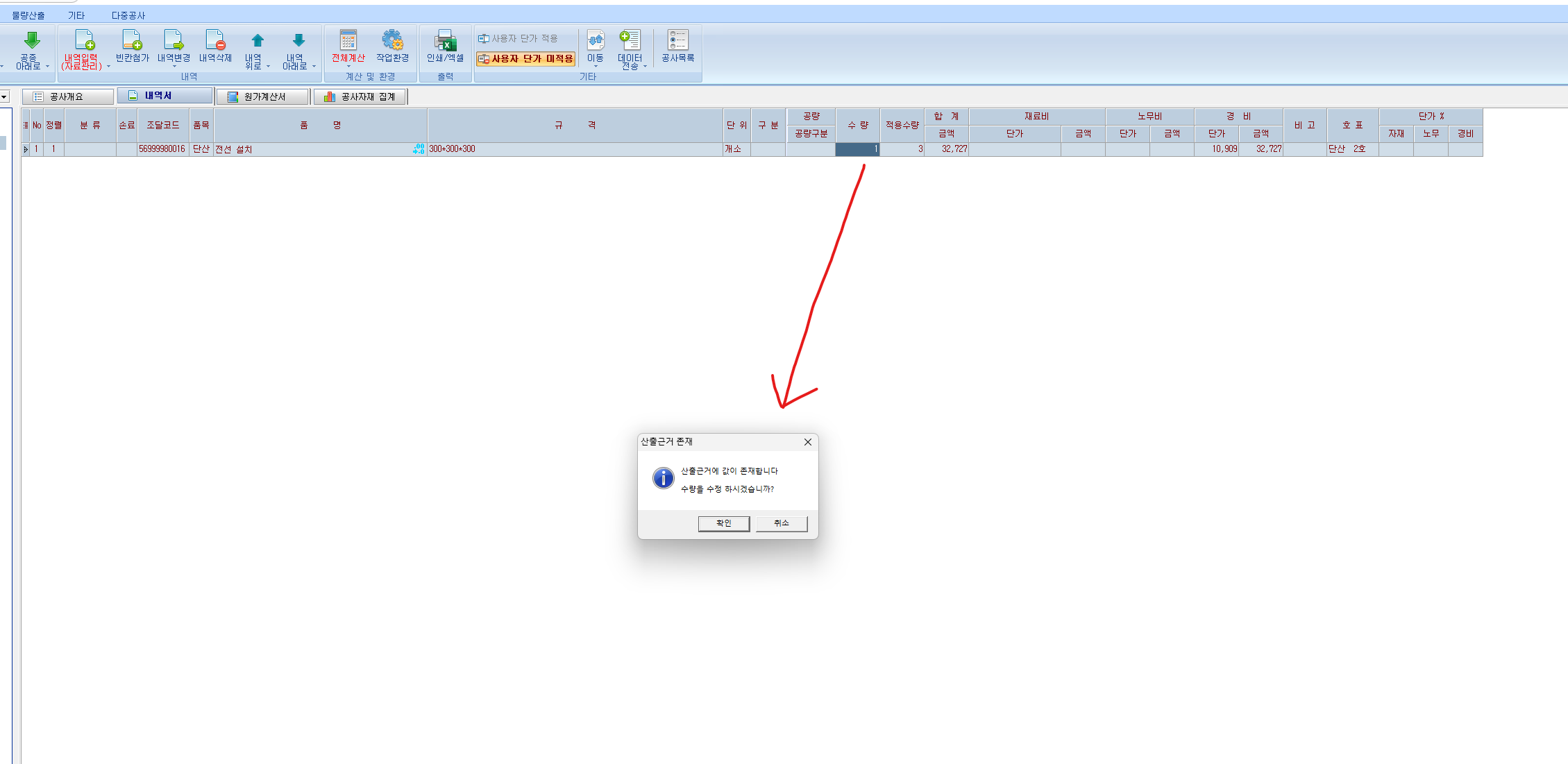Click the selected 수량 cell in row 1

pyautogui.click(x=857, y=149)
